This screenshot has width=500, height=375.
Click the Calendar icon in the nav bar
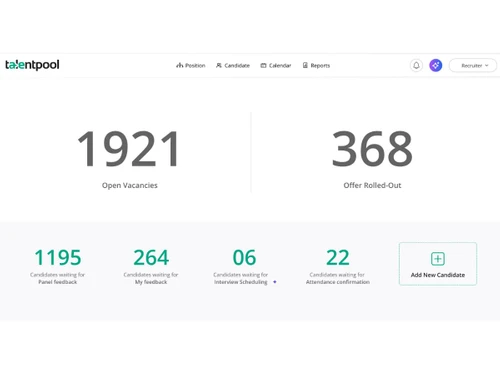tap(263, 65)
